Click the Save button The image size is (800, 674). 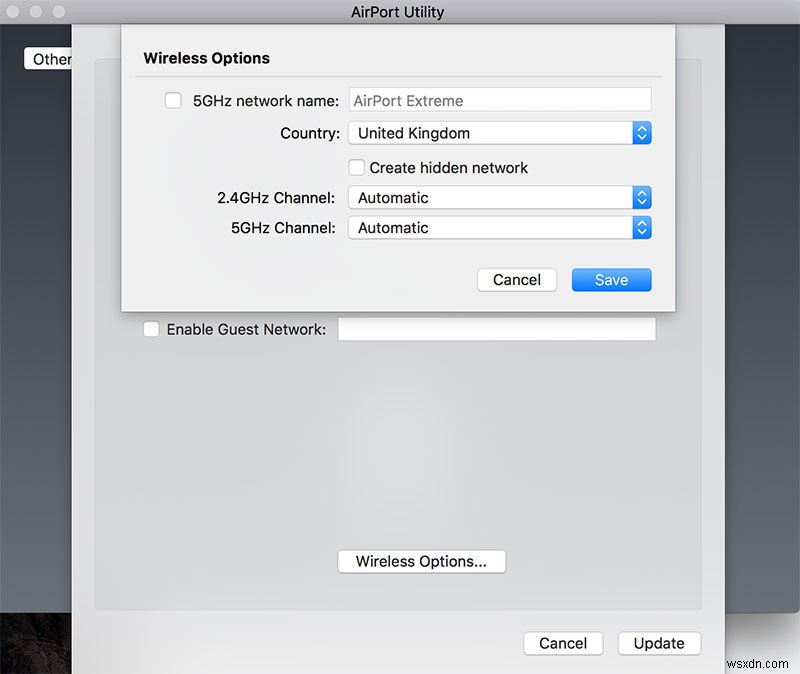point(611,280)
